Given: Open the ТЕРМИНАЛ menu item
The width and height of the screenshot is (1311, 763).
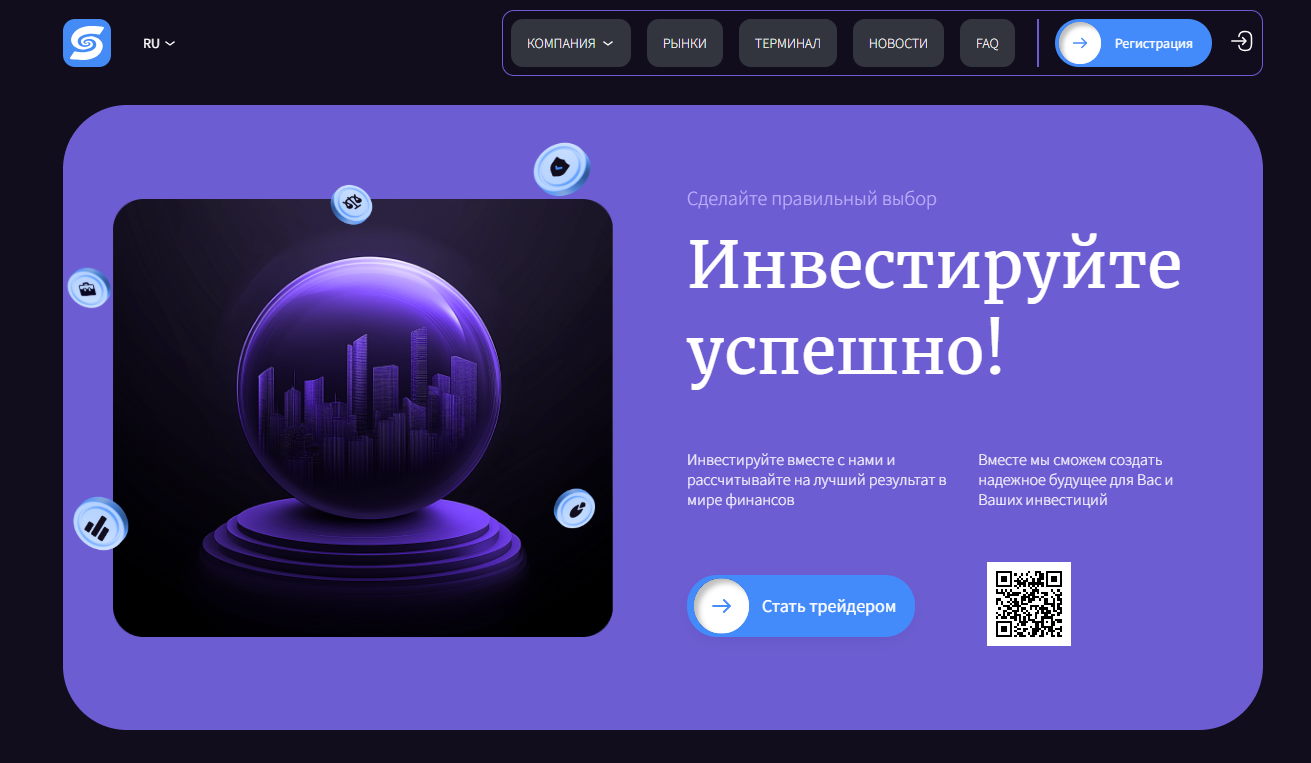Looking at the screenshot, I should 787,43.
